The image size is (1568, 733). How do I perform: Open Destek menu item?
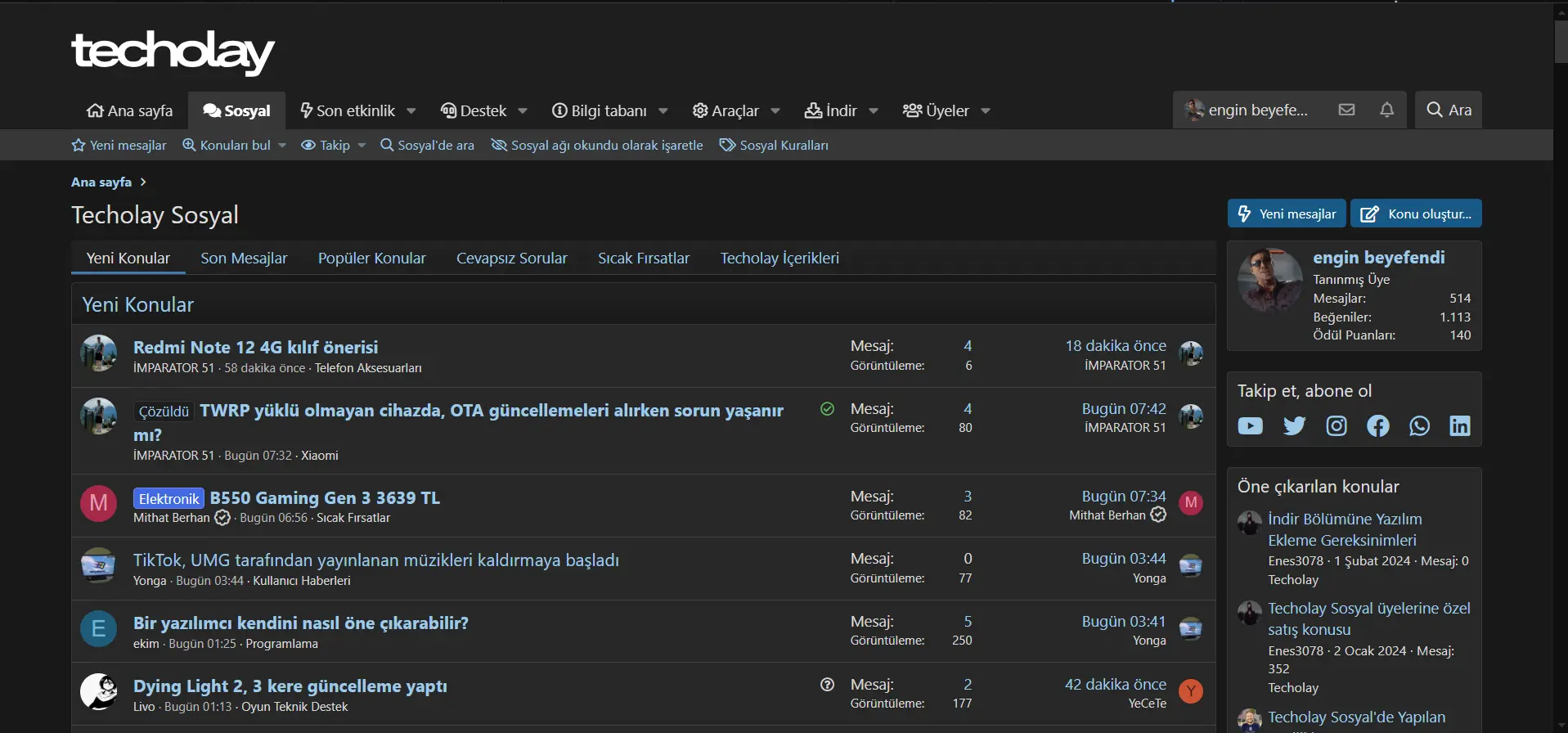click(474, 110)
